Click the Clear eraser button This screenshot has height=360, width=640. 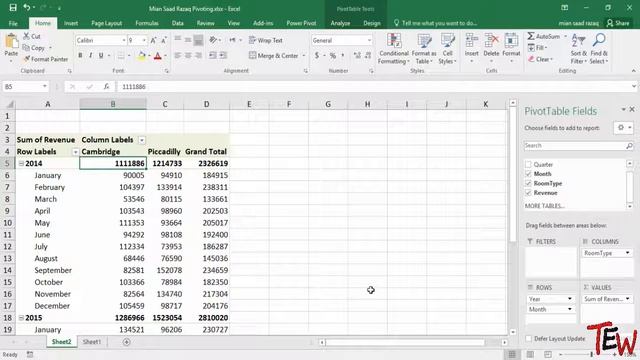pyautogui.click(x=540, y=59)
